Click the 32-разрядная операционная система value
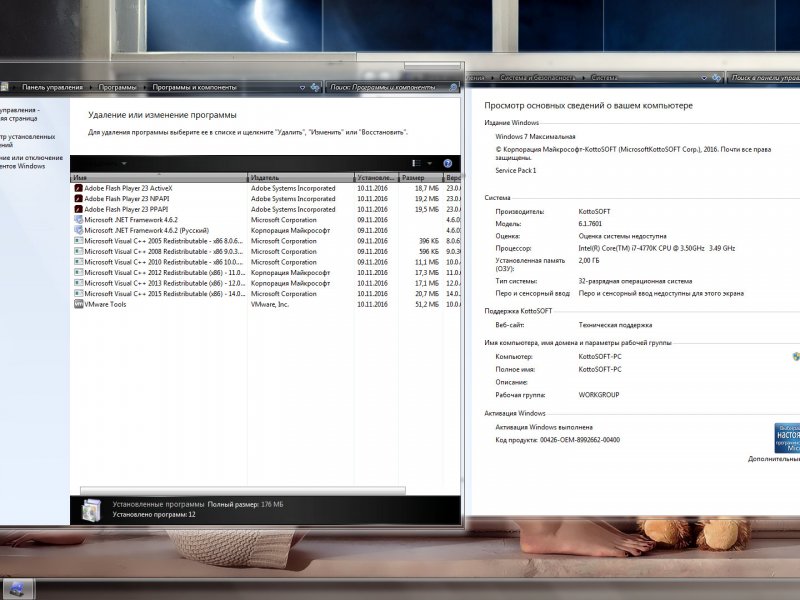Image resolution: width=800 pixels, height=600 pixels. click(635, 281)
